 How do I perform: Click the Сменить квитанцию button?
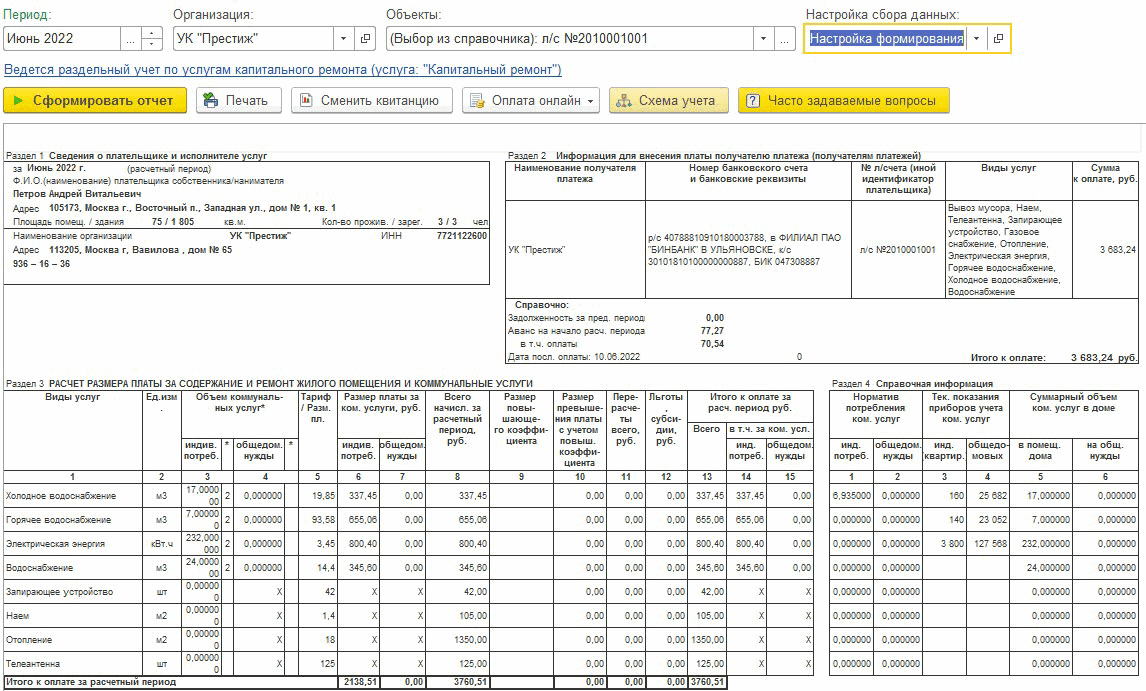[x=372, y=101]
